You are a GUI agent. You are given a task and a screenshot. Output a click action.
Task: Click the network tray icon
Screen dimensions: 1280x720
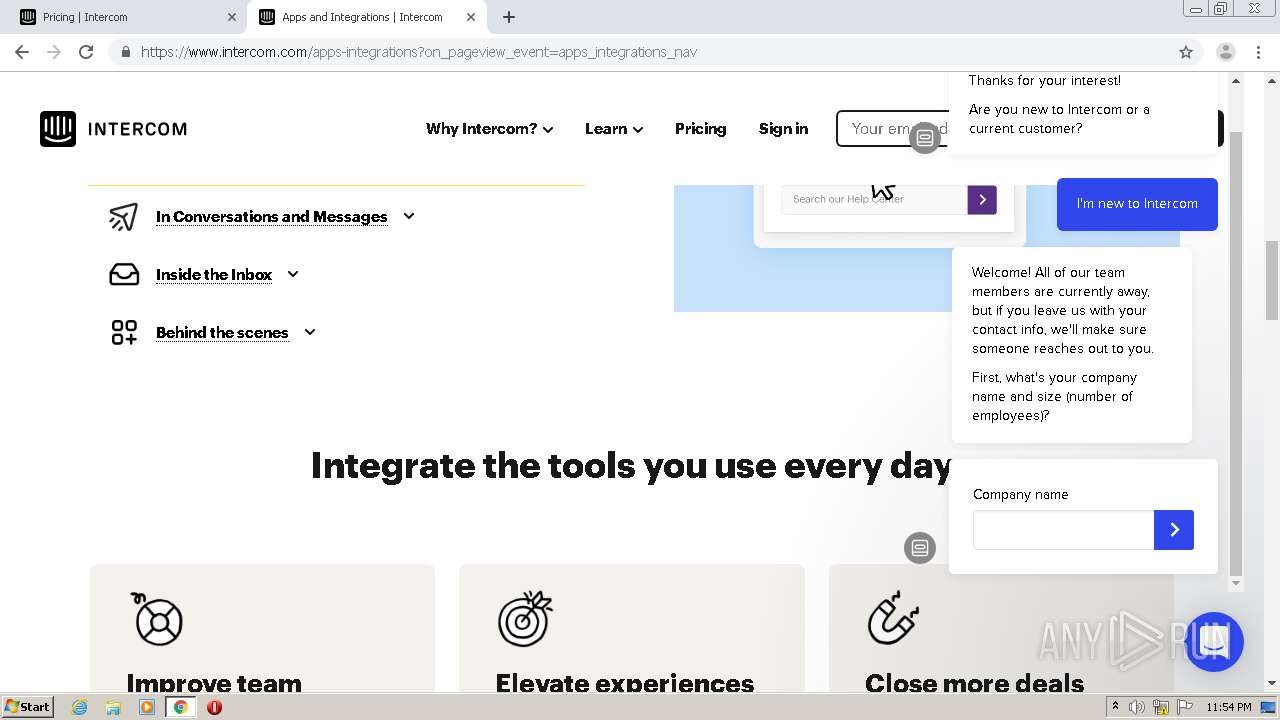1160,707
